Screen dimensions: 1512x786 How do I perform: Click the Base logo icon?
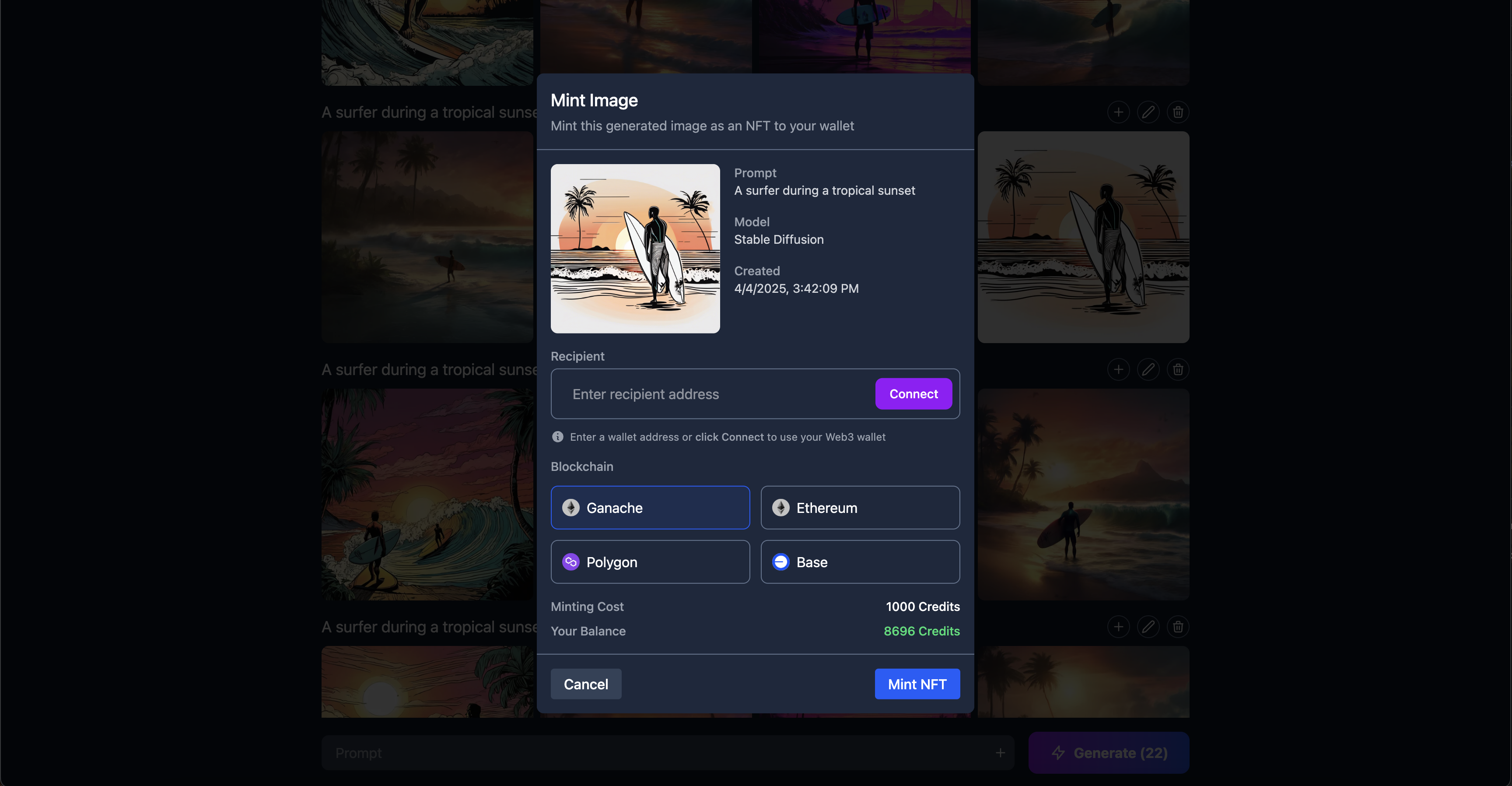[x=780, y=562]
